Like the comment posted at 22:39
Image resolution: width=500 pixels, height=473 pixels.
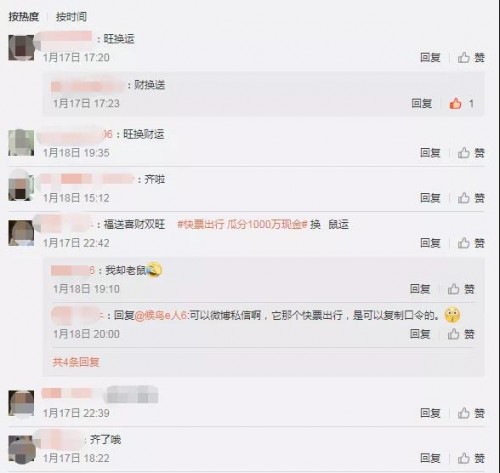tap(471, 413)
